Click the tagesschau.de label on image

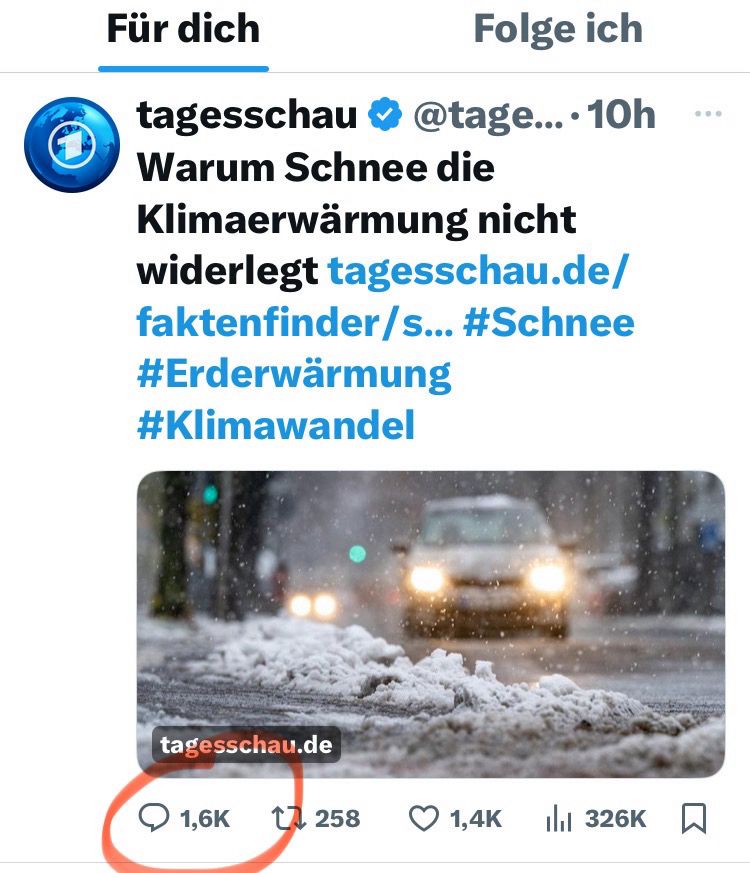(246, 744)
